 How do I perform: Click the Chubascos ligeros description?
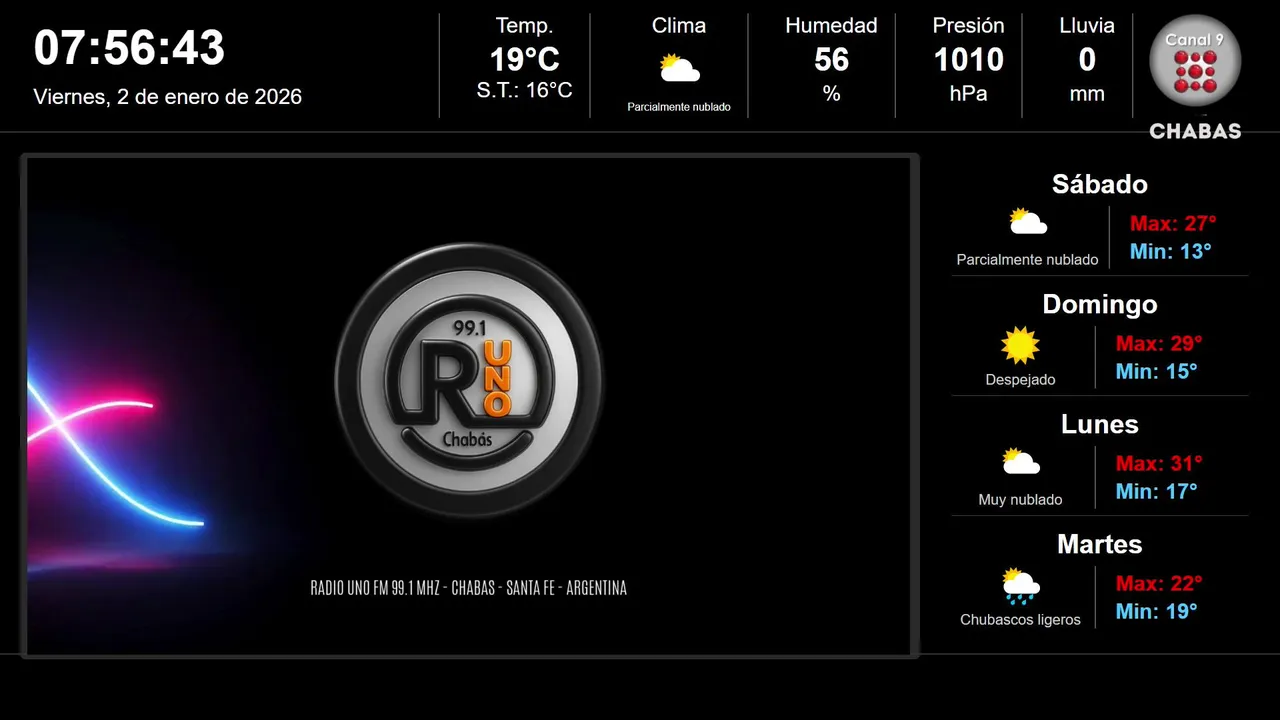[1020, 620]
